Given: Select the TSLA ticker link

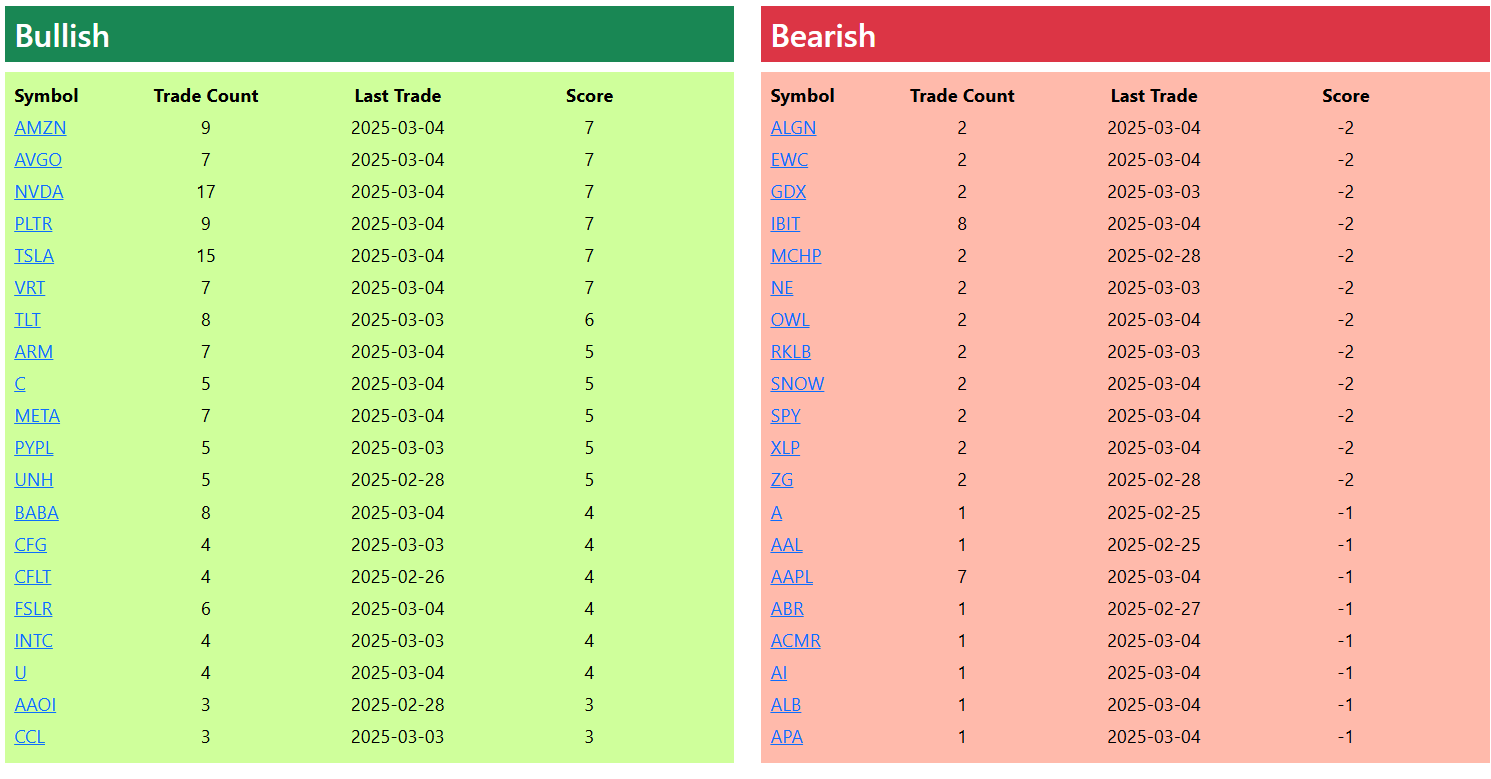Looking at the screenshot, I should pos(34,256).
